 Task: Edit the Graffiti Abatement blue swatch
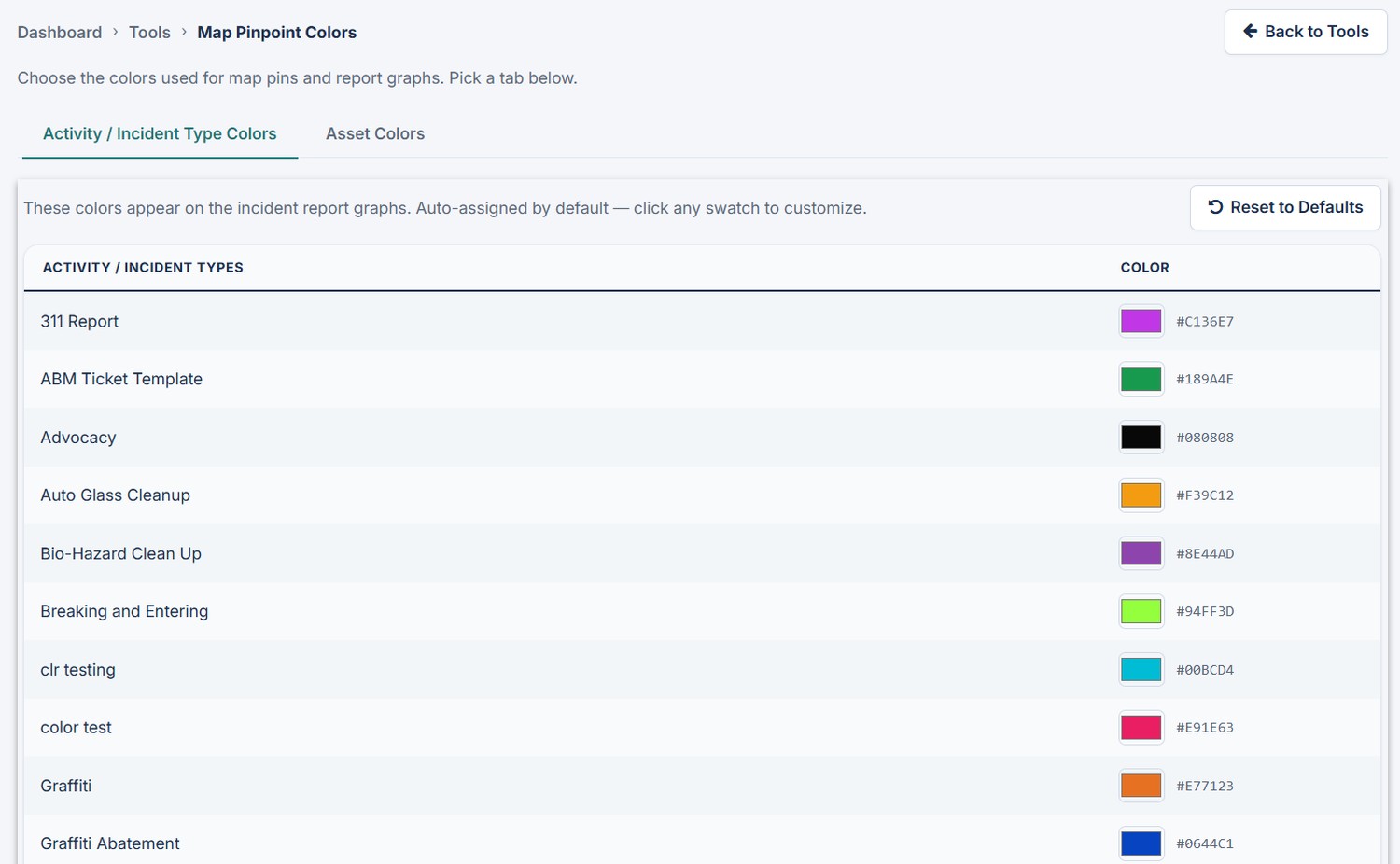pyautogui.click(x=1141, y=843)
